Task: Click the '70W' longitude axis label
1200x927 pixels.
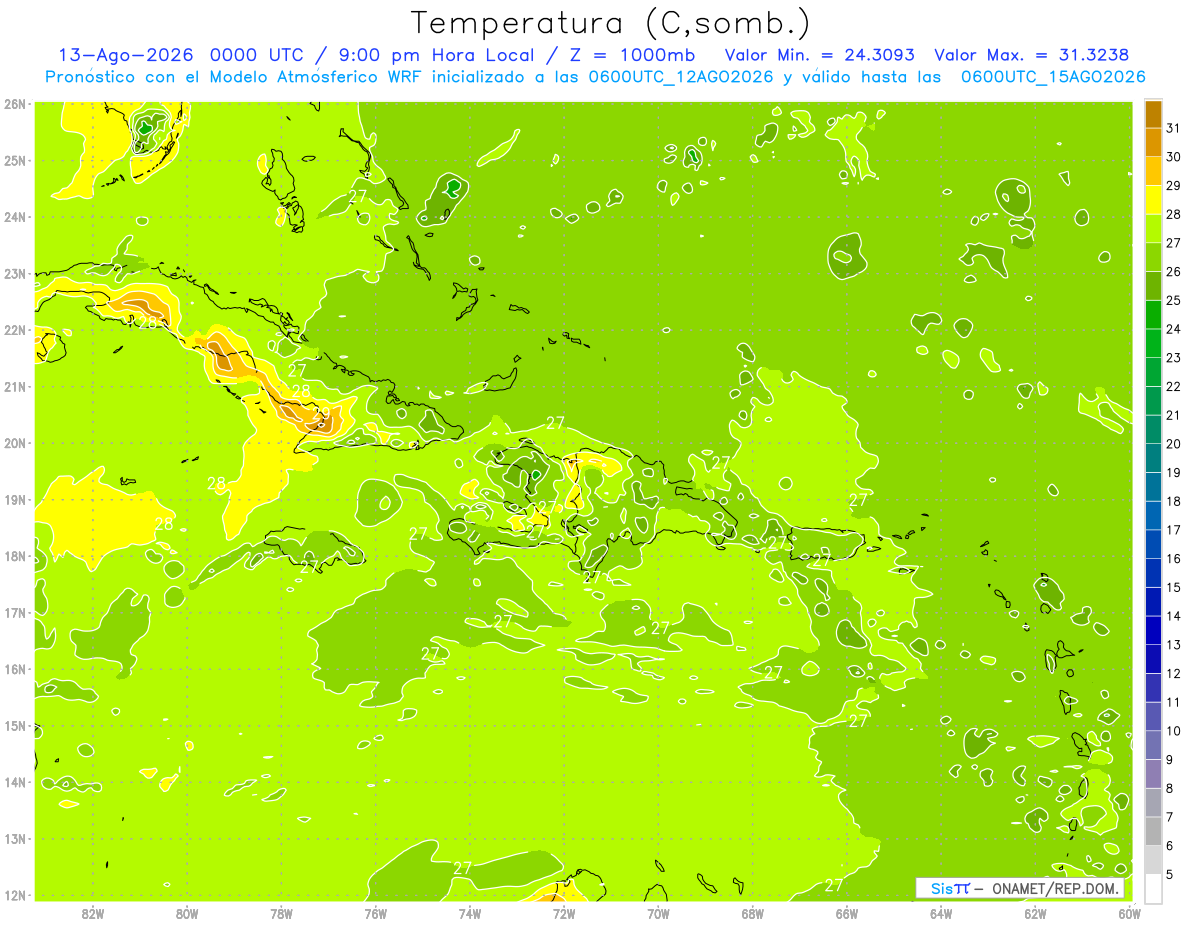Action: [x=658, y=913]
